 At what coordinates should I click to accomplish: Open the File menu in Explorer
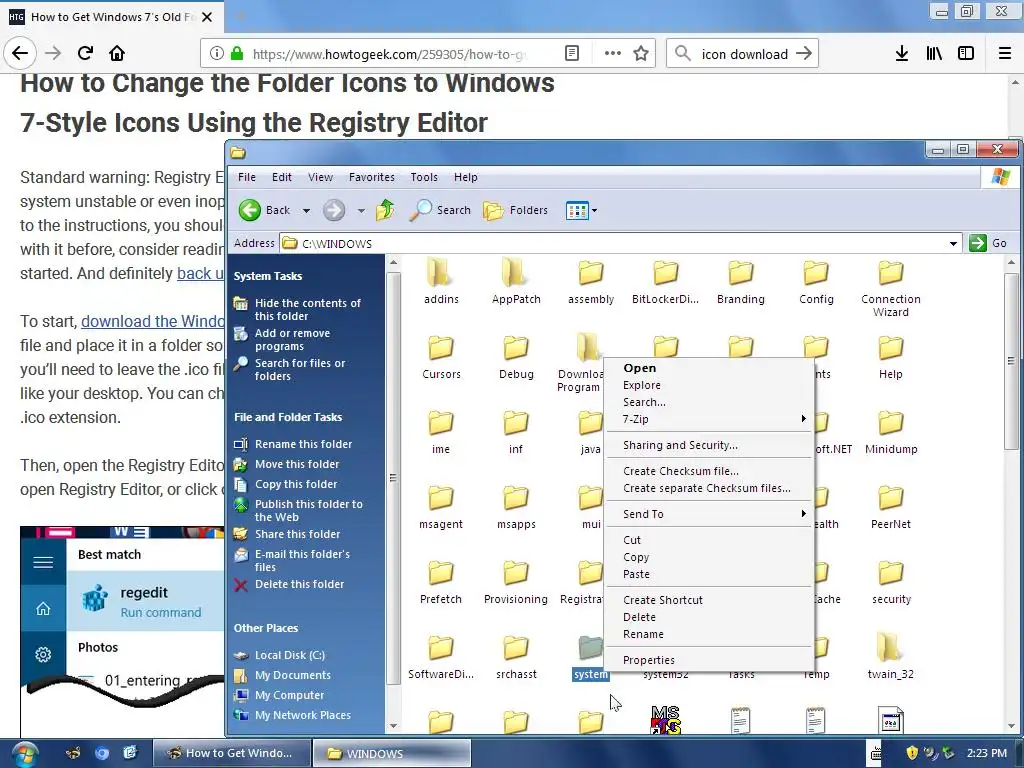(x=247, y=177)
